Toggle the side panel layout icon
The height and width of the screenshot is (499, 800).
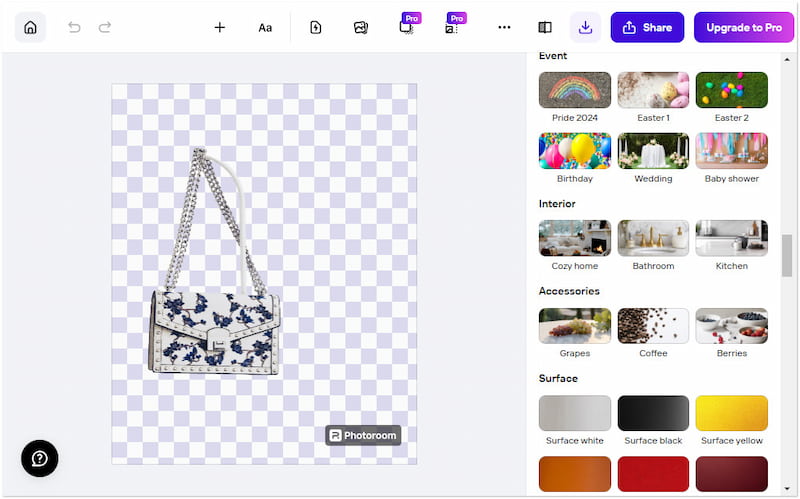tap(545, 27)
